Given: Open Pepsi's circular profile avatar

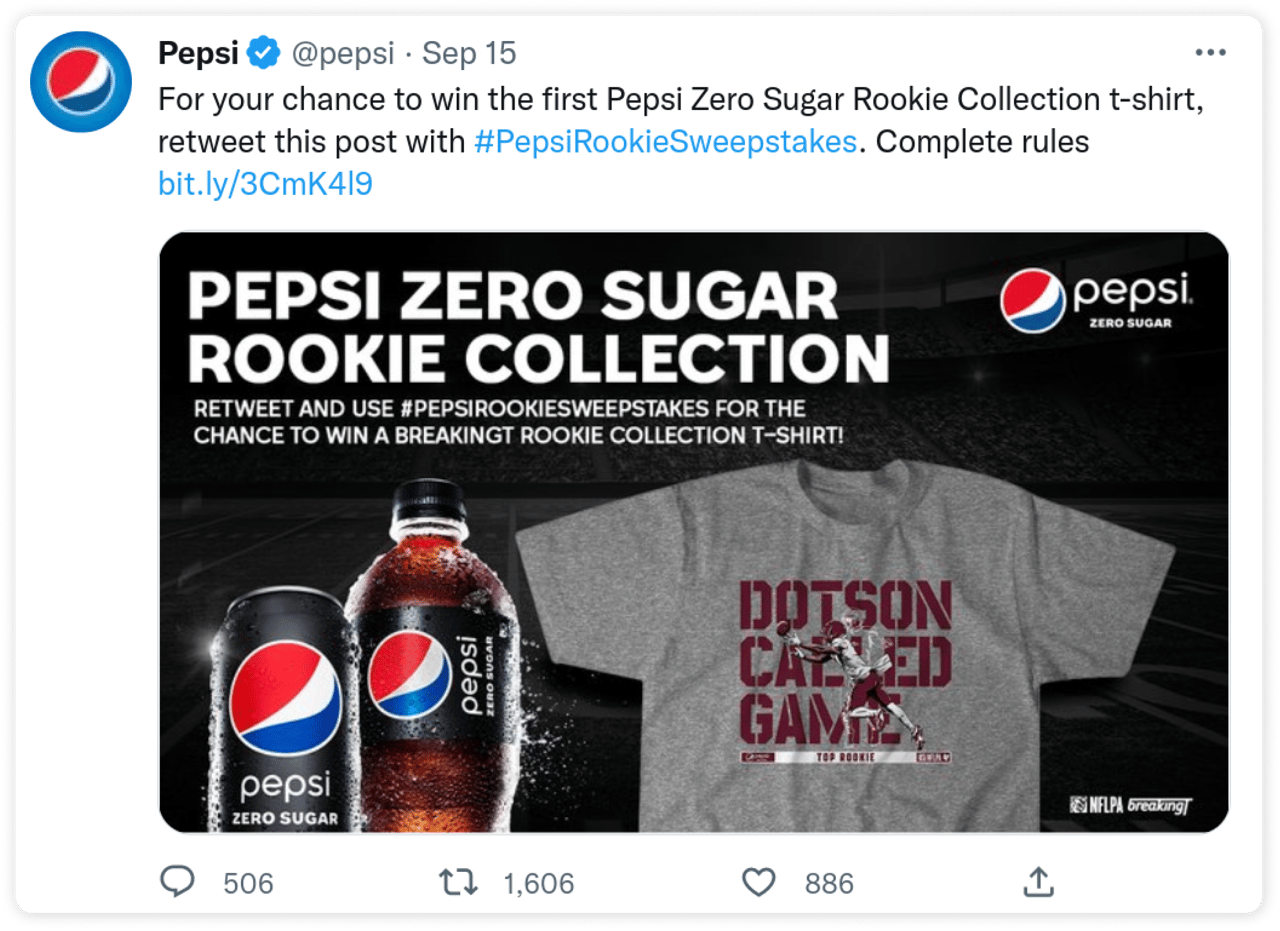Looking at the screenshot, I should coord(80,80).
